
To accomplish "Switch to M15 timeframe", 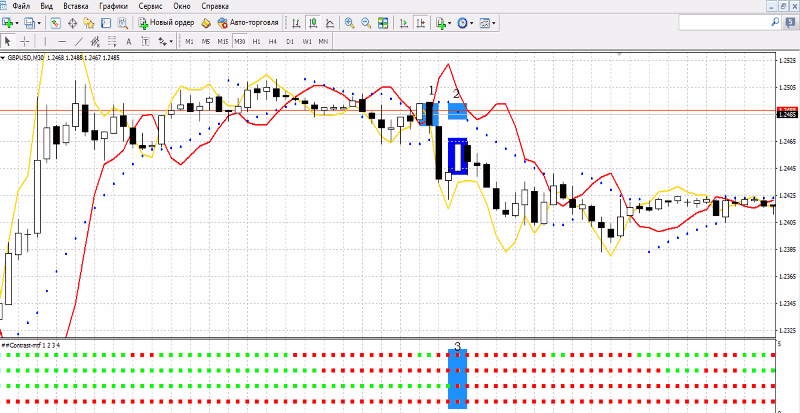I will click(223, 41).
